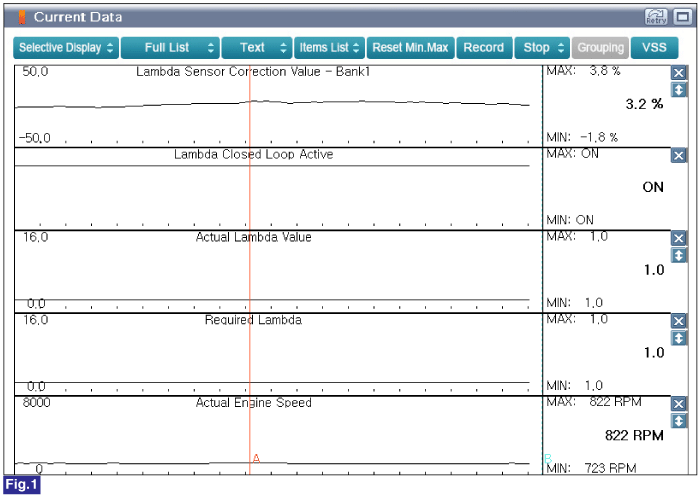Open the Text display mode dropdown
Viewport: 700px width, 497px height.
[x=257, y=48]
